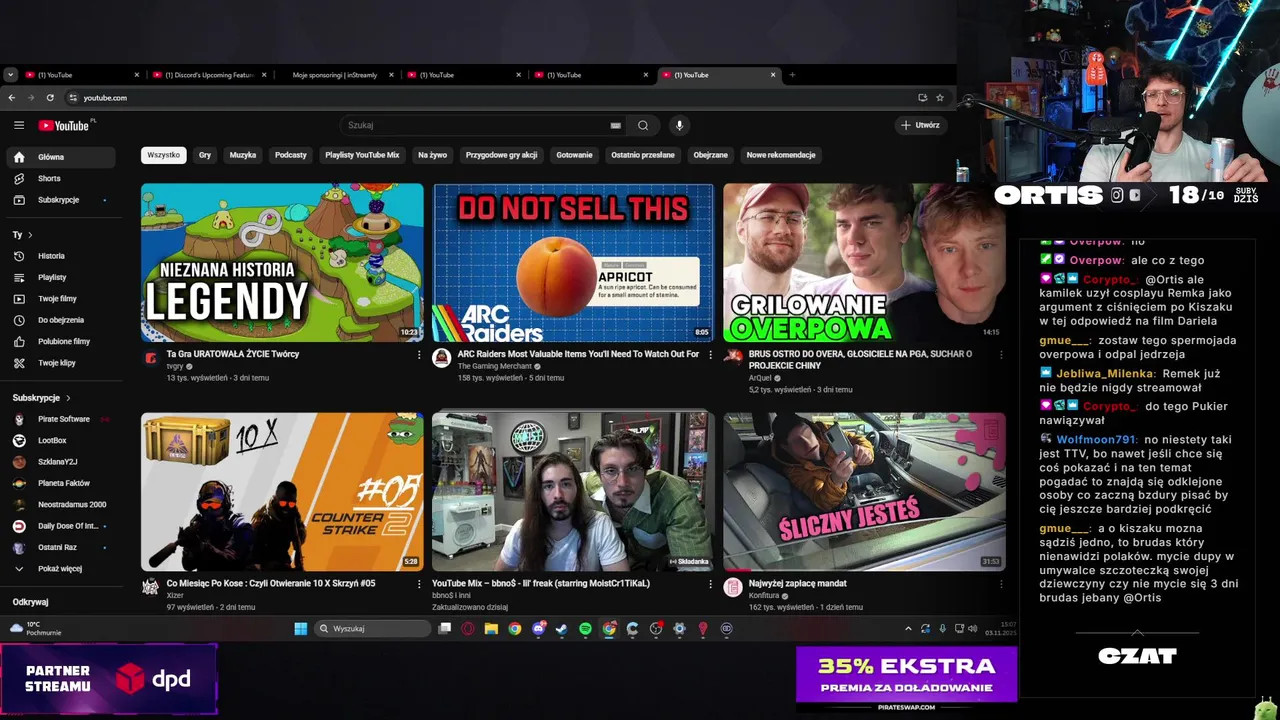This screenshot has height=720, width=1280.
Task: Collapse the CZAT panel arrow
Action: 1137,633
